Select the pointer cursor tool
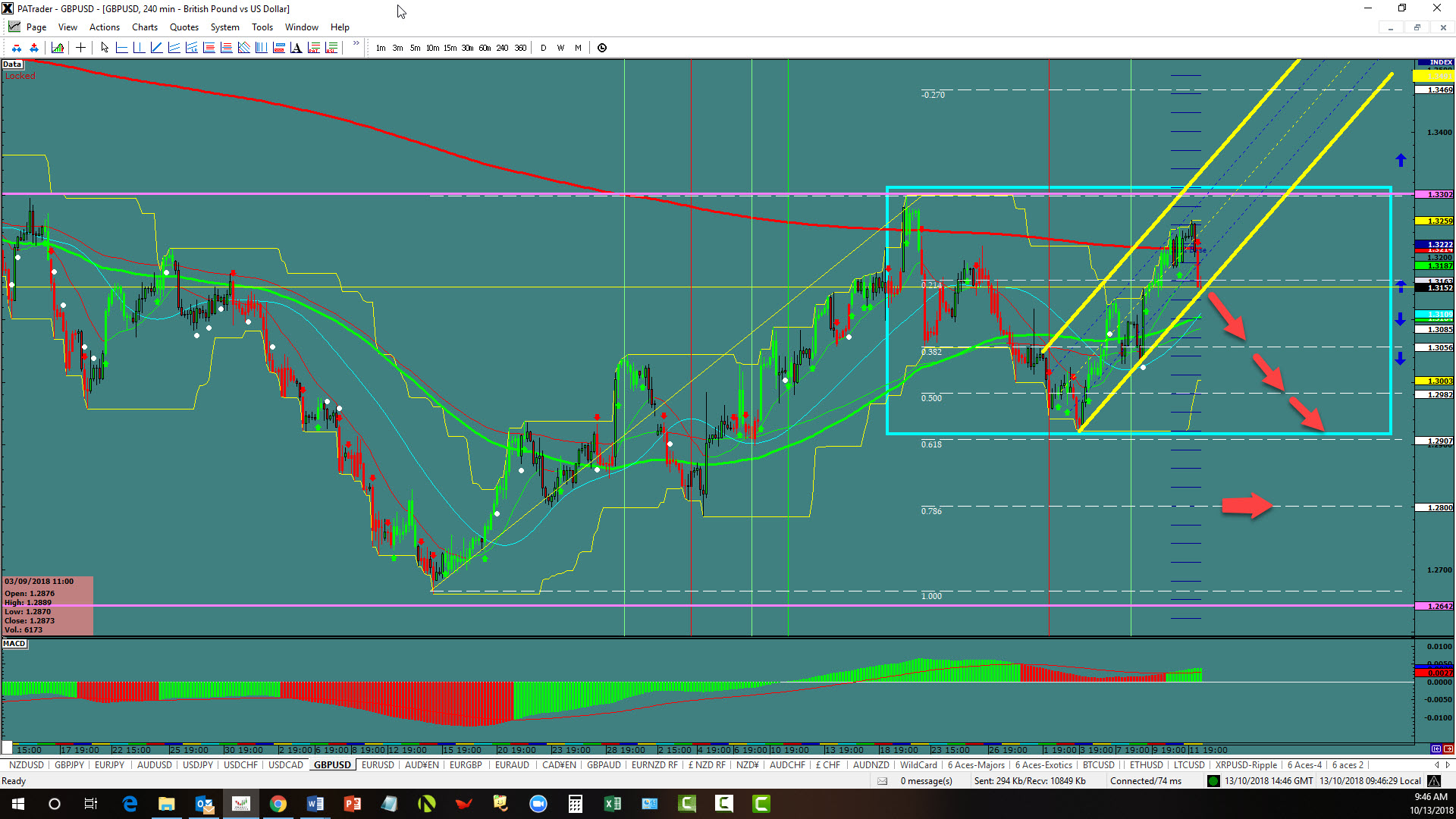Screen dimensions: 1456x819 [x=105, y=48]
